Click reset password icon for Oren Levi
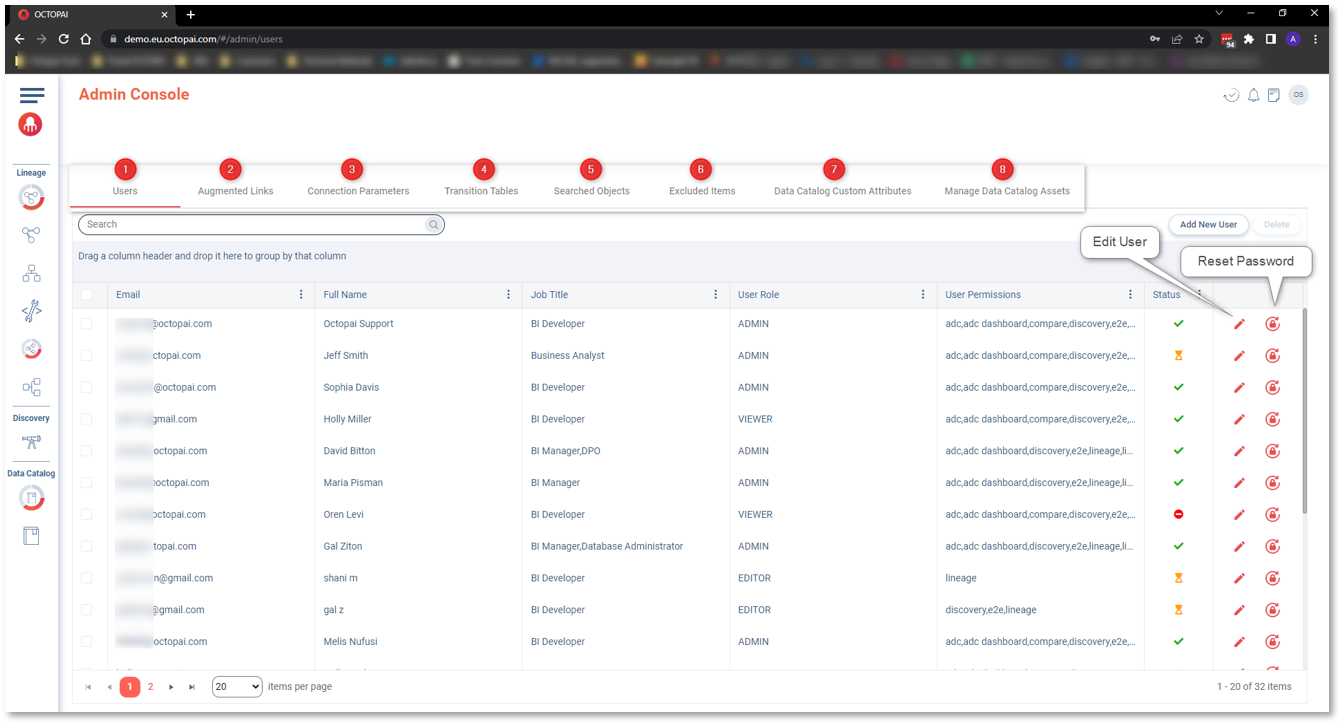The height and width of the screenshot is (724, 1338). click(1272, 515)
